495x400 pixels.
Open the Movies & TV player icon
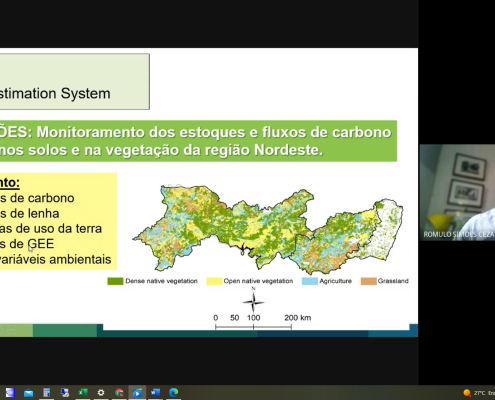[137, 393]
